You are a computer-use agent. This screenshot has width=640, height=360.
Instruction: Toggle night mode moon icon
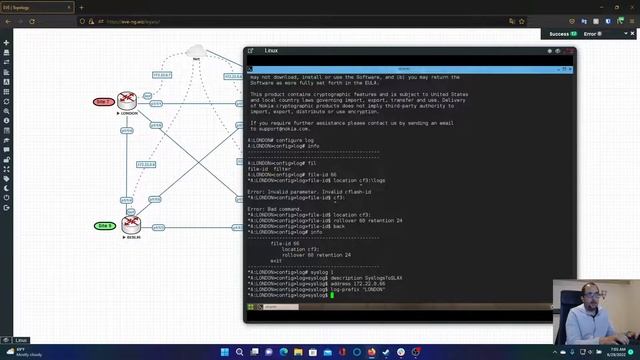6,188
